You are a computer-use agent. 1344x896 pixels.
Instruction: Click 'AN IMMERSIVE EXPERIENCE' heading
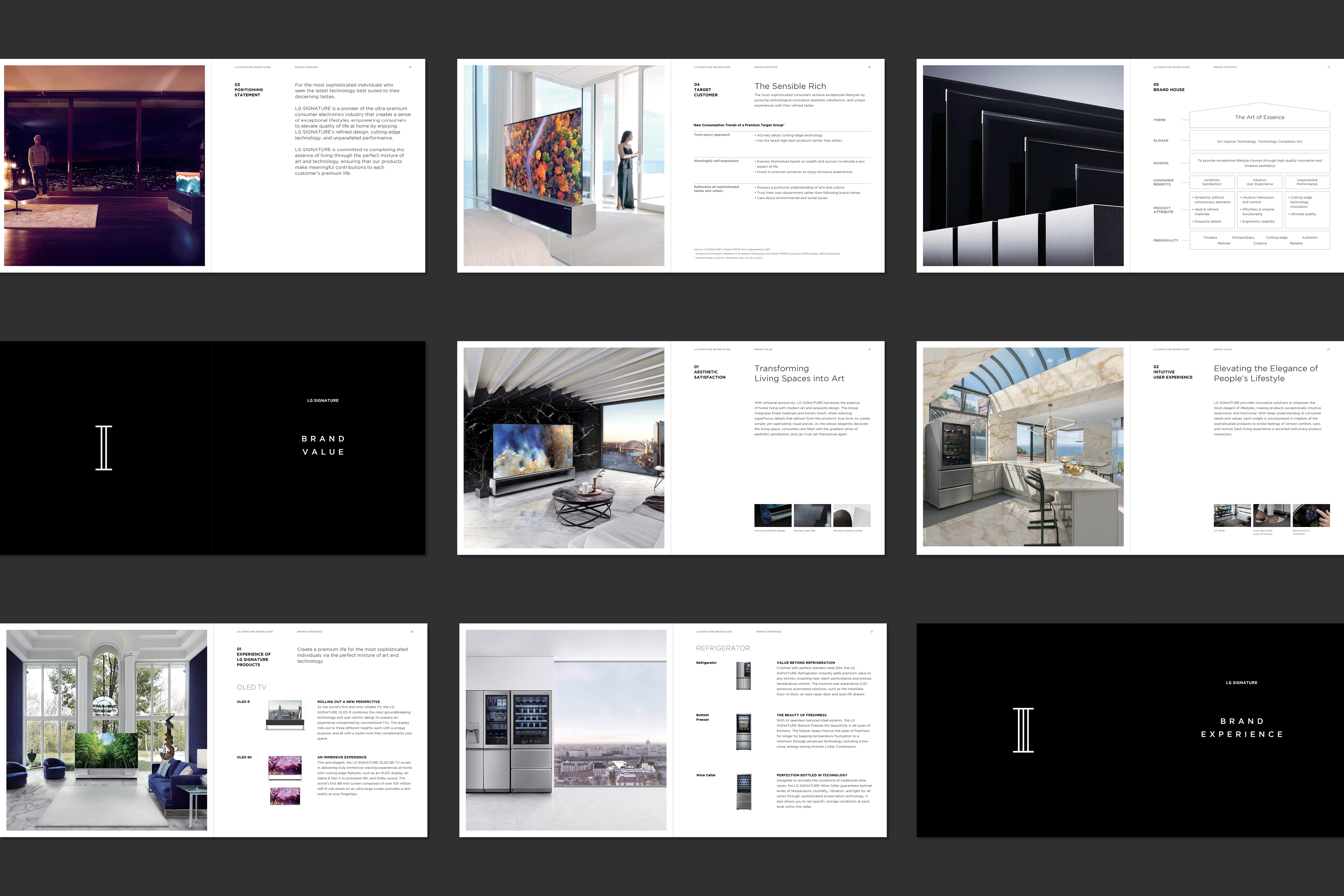point(342,757)
